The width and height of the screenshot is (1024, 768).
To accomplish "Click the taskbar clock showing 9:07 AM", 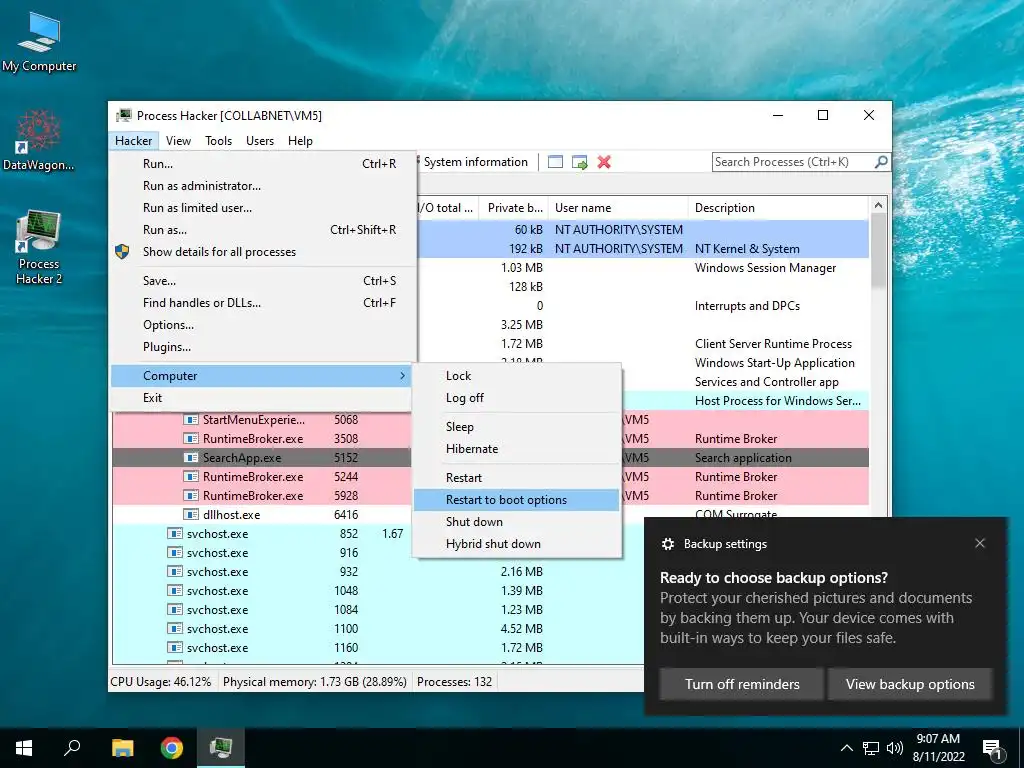I will tap(938, 748).
